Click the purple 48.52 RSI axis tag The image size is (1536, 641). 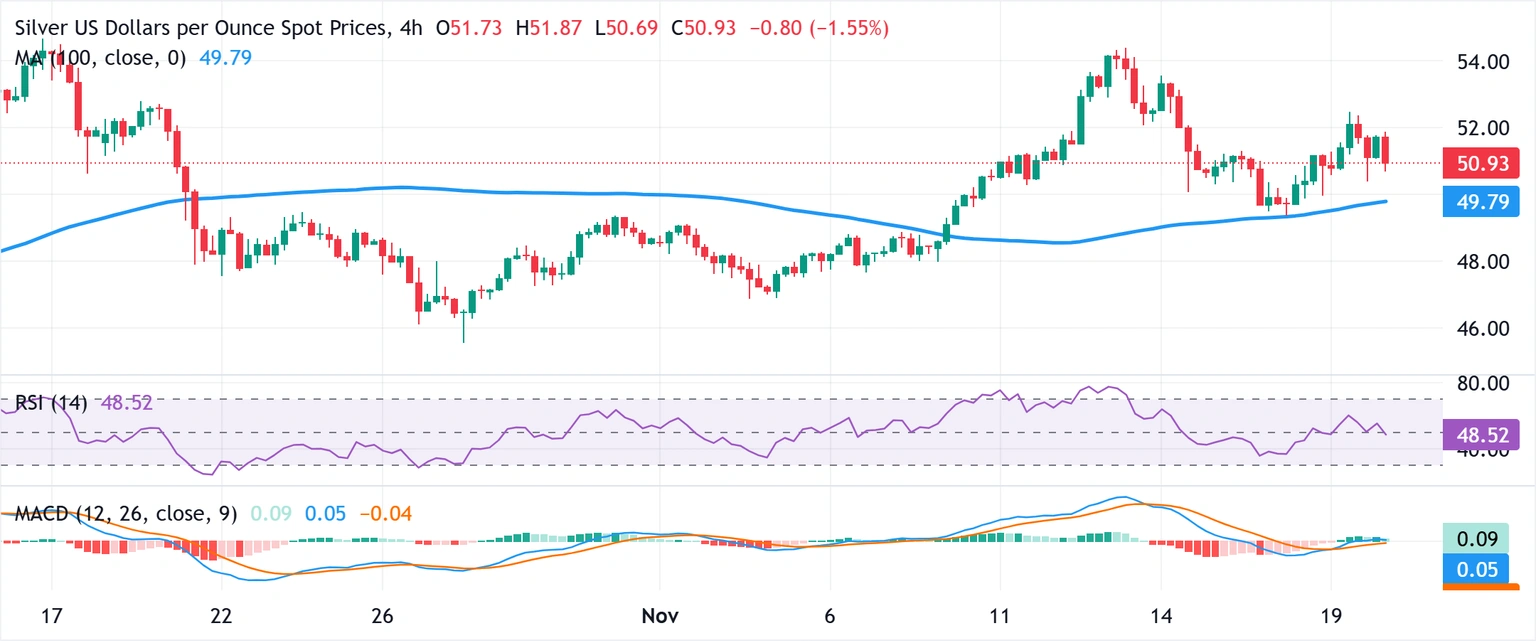point(1482,434)
